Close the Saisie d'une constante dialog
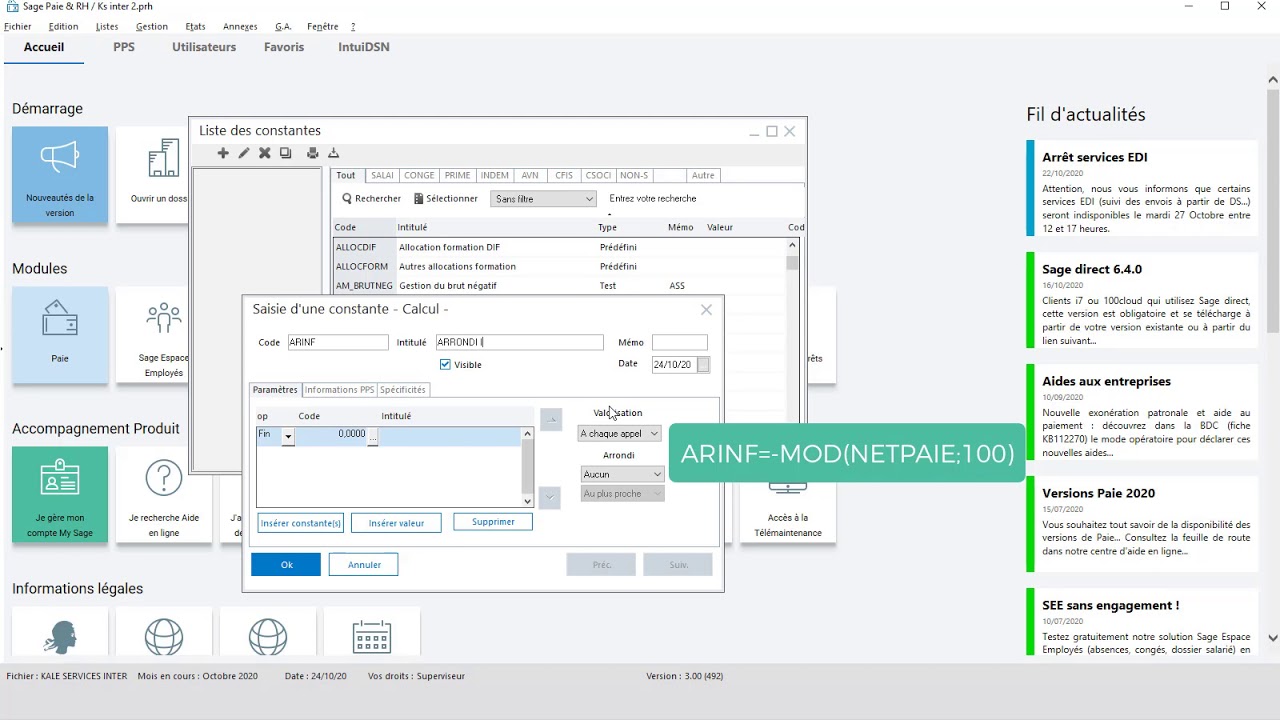 (707, 310)
